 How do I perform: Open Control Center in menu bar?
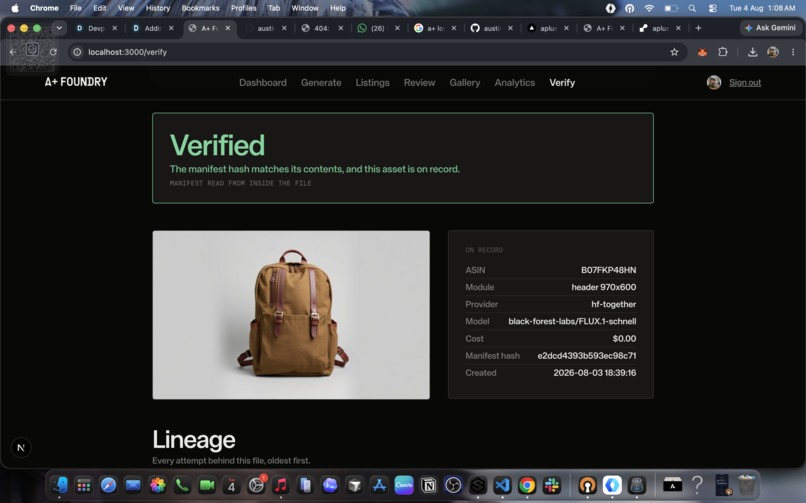click(x=712, y=8)
